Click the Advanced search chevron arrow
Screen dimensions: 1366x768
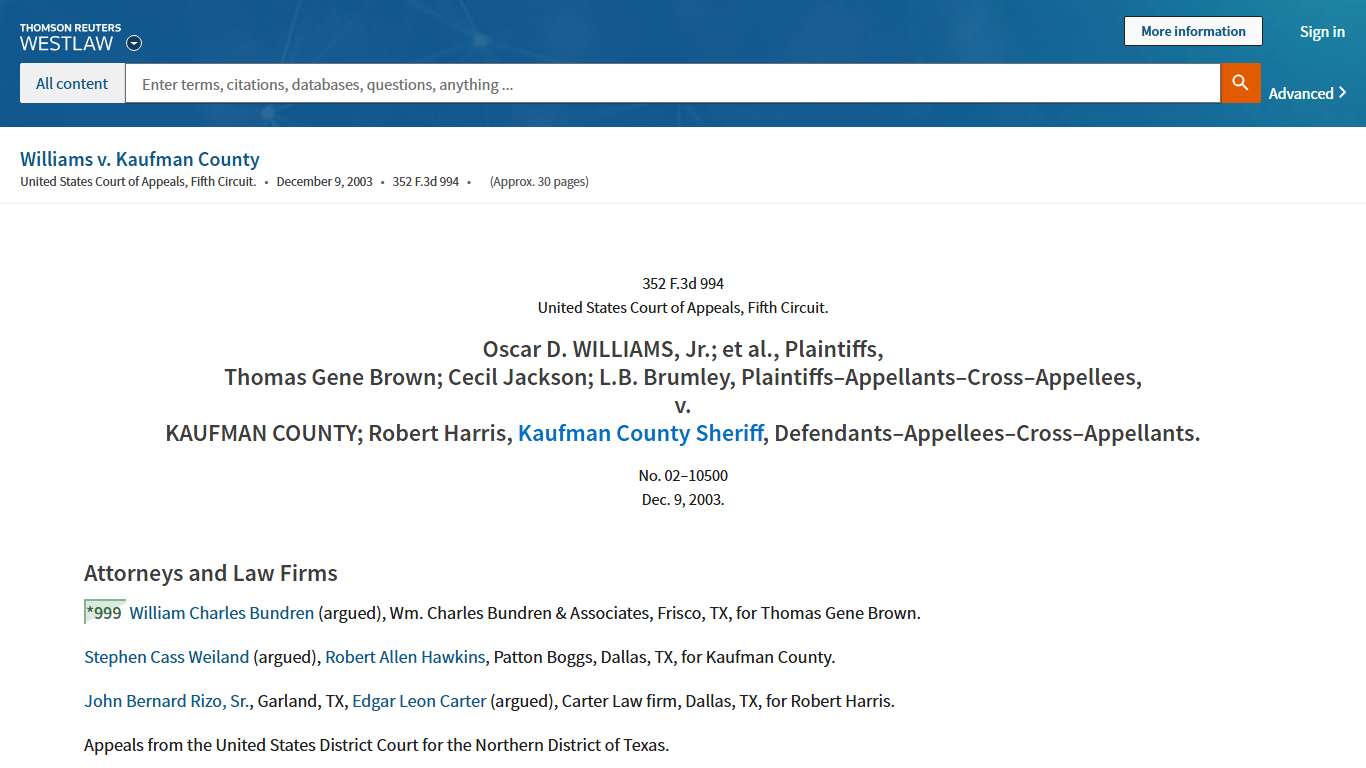coord(1344,92)
